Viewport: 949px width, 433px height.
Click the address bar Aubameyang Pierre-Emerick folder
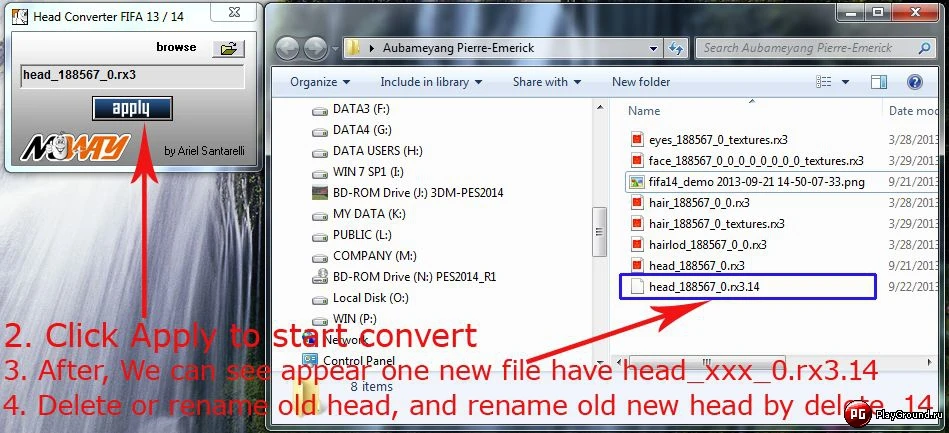point(458,48)
